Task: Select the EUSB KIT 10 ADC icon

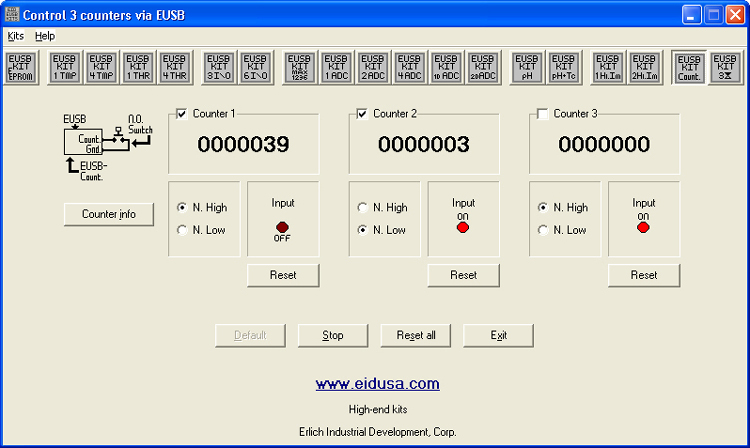Action: pyautogui.click(x=446, y=67)
